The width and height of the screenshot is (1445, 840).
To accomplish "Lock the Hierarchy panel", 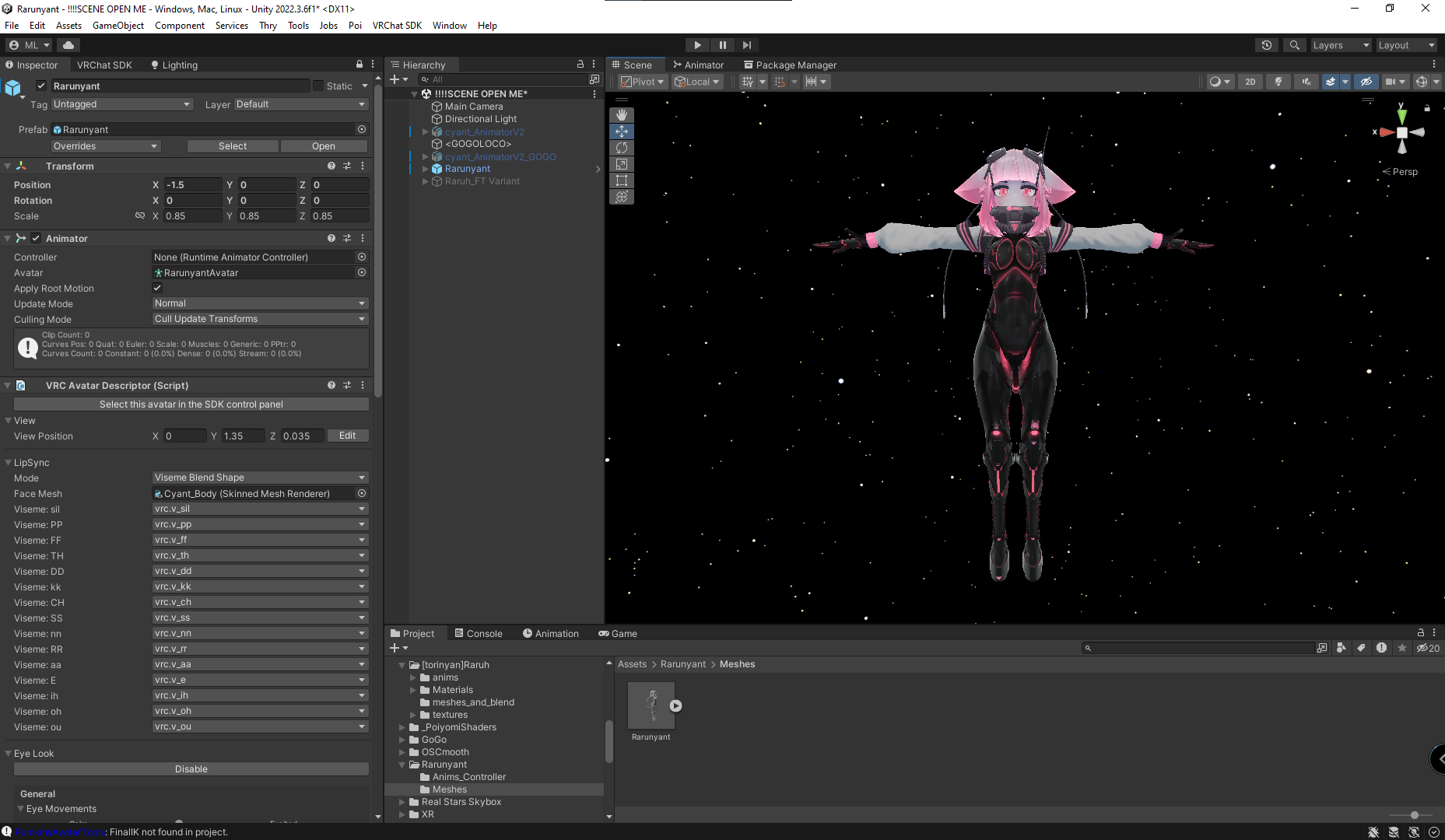I will tap(580, 65).
